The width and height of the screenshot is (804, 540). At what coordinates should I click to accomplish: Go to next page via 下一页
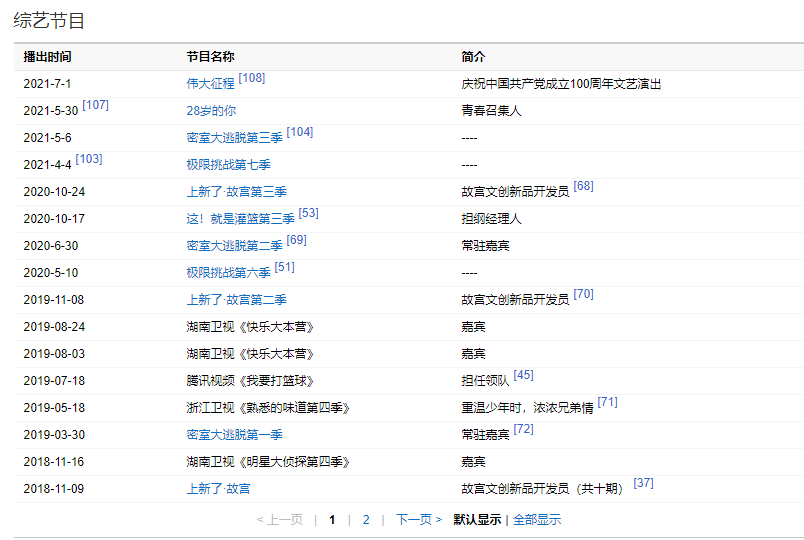tap(418, 520)
